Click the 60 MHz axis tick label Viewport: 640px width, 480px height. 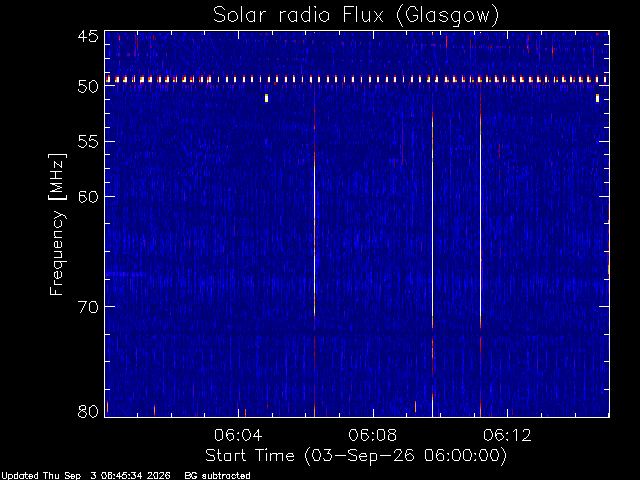point(88,196)
